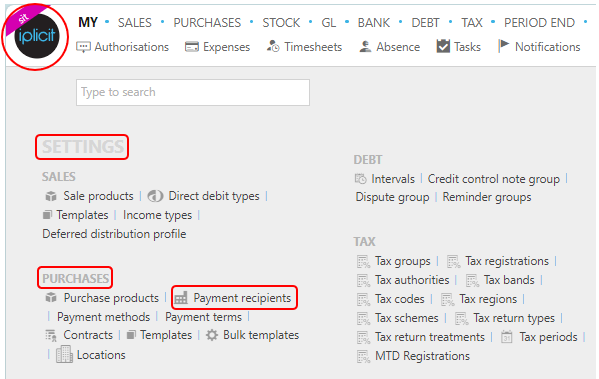Screen dimensions: 599x379
Task: Click the Notifications flag icon
Action: click(503, 46)
